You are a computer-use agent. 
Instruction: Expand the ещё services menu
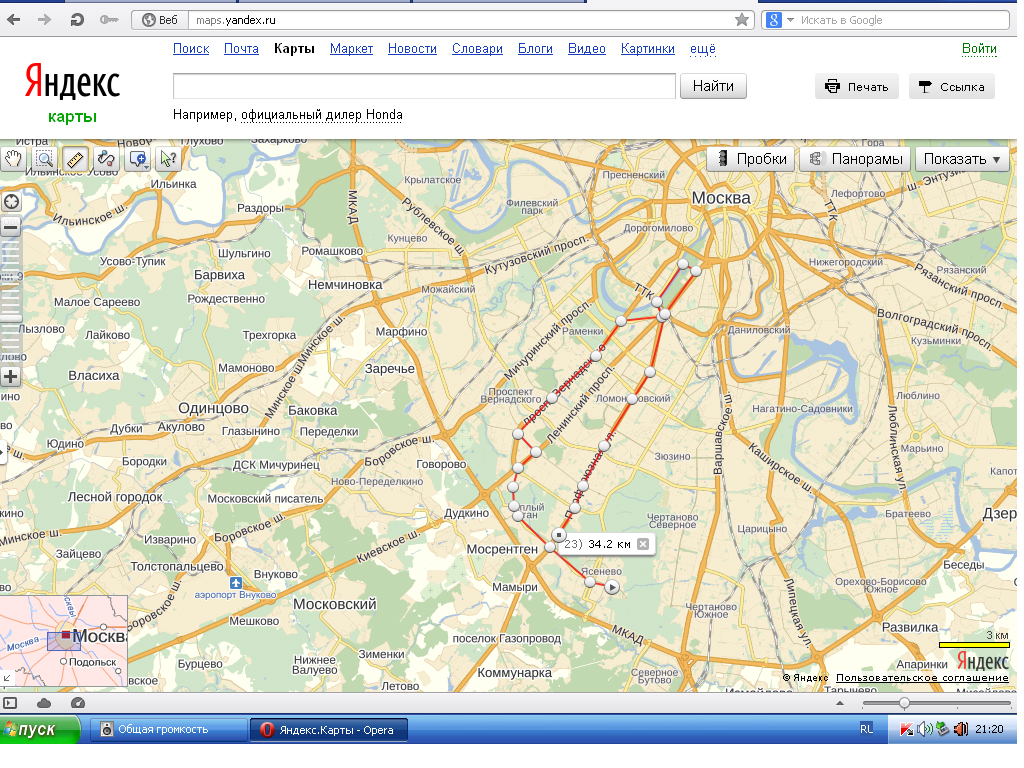point(703,49)
